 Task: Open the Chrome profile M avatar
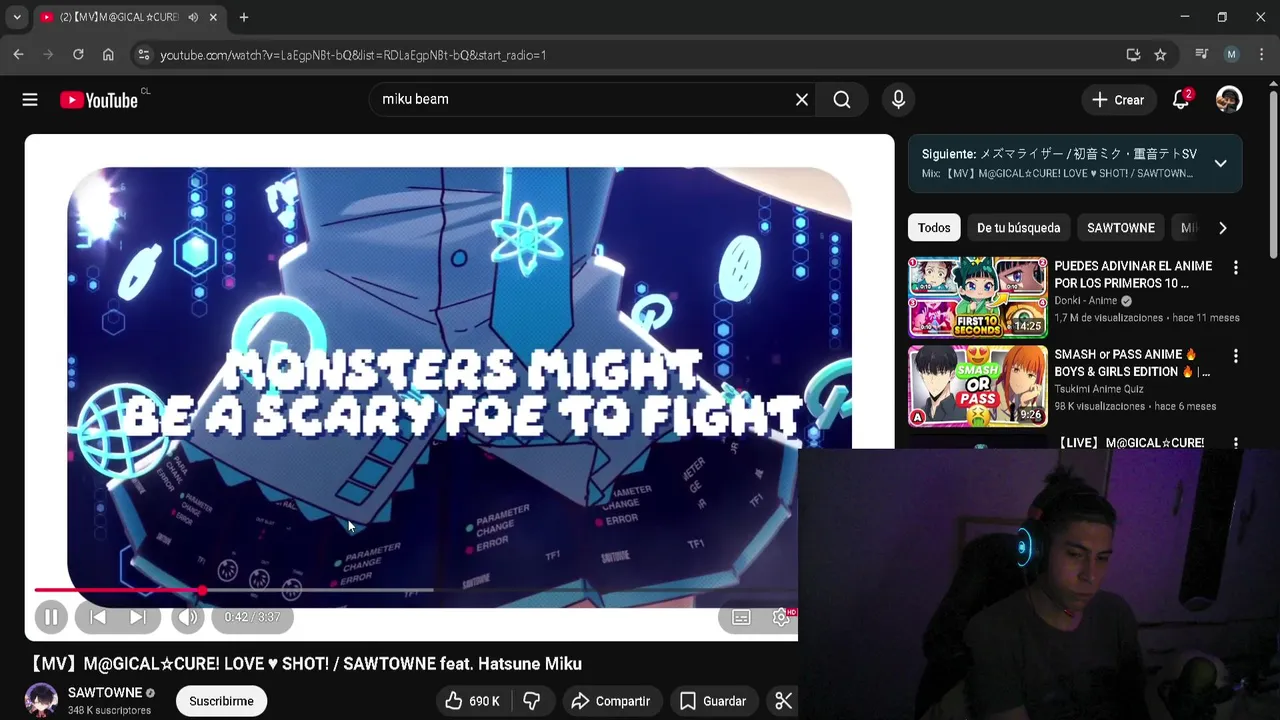coord(1232,55)
